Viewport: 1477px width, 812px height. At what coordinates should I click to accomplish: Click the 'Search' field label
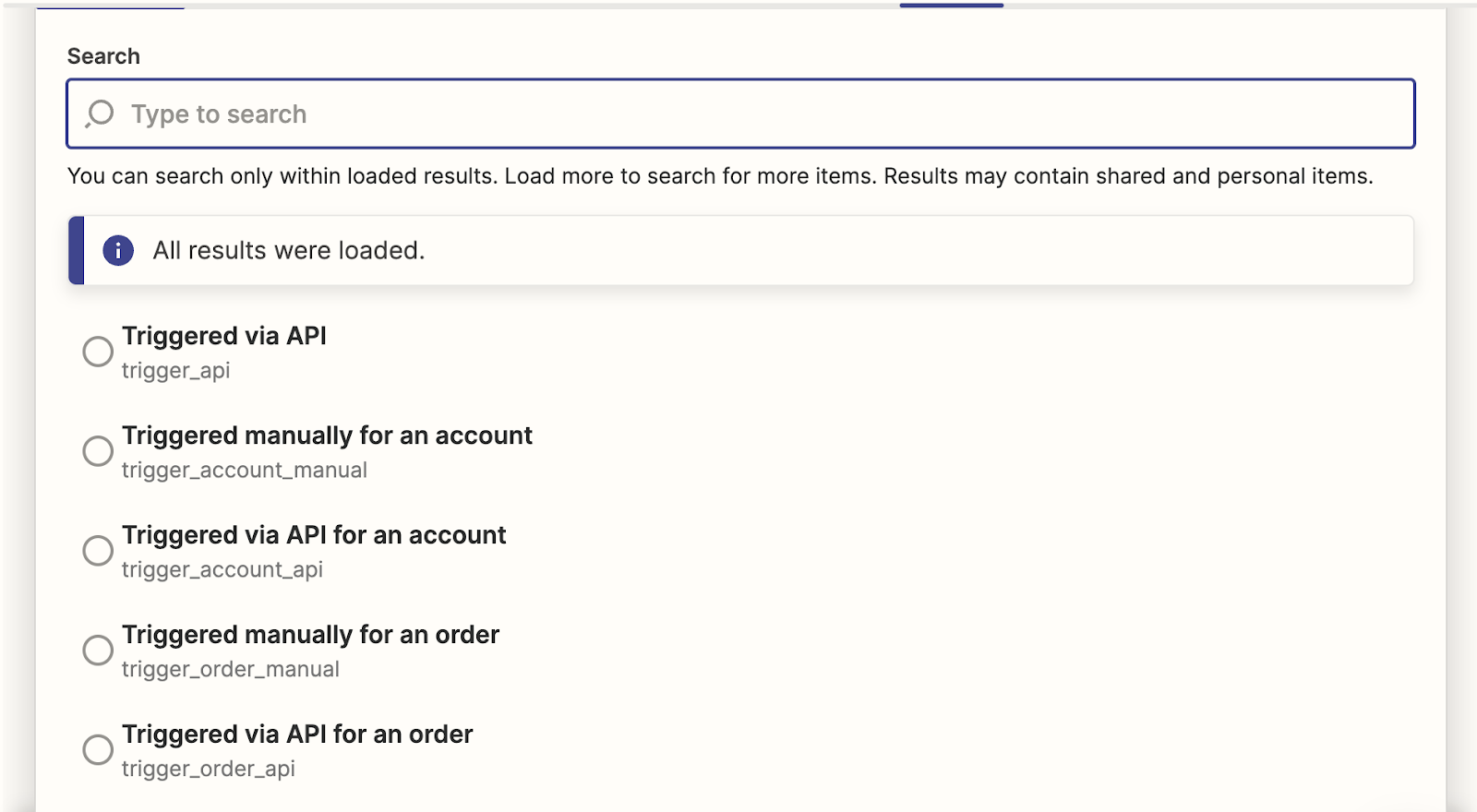tap(103, 56)
